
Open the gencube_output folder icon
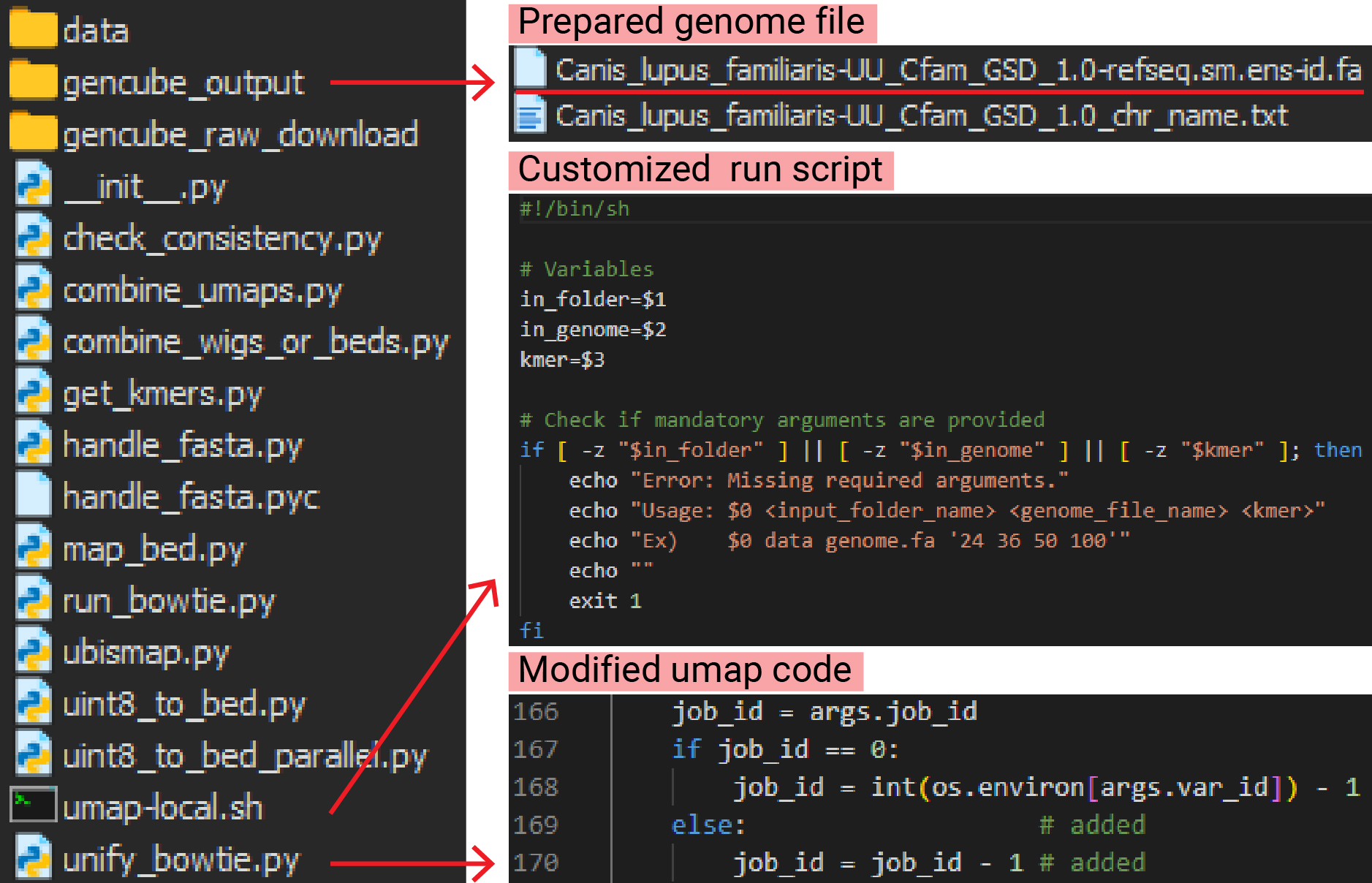pos(33,80)
